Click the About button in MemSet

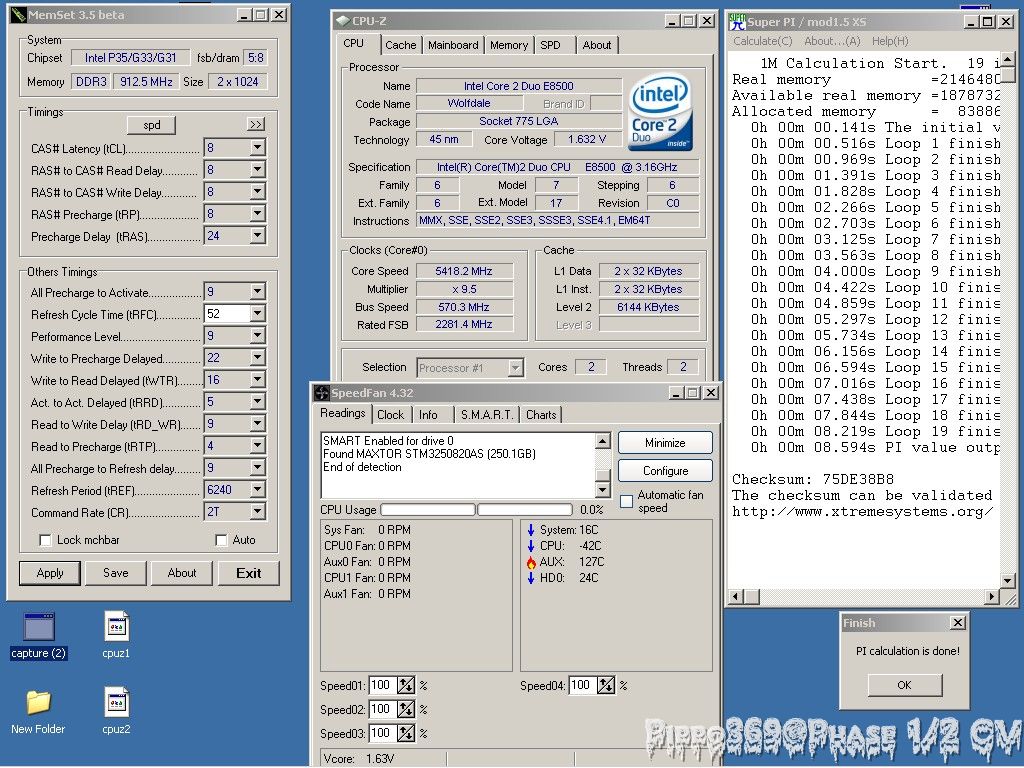click(x=182, y=573)
